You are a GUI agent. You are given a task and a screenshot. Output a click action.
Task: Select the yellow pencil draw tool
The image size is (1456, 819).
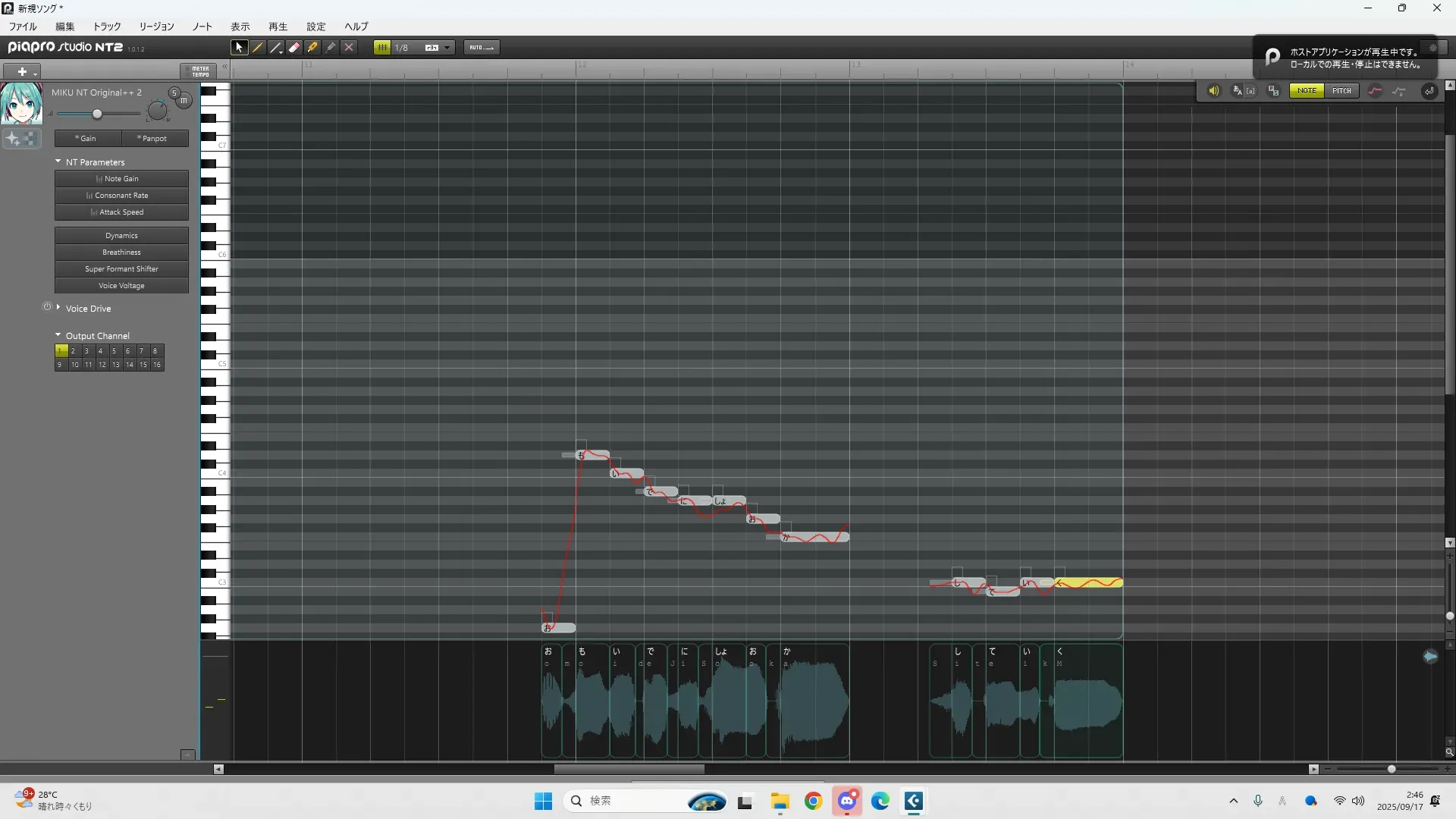point(258,47)
